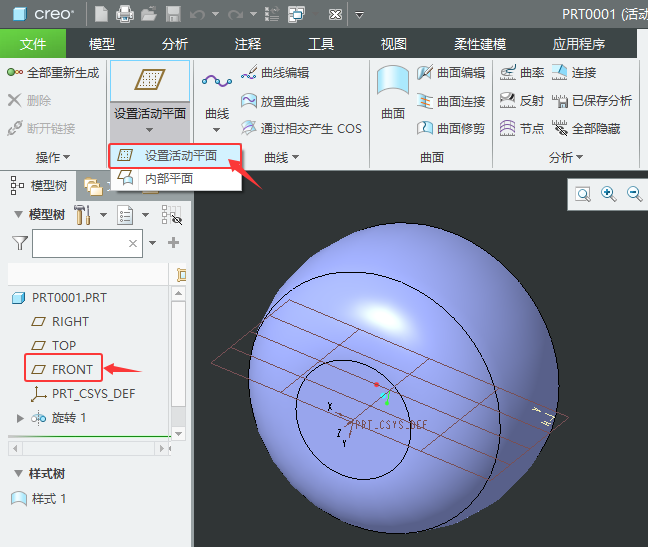Click the 全部隐藏 tool
This screenshot has width=648, height=547.
[x=586, y=128]
